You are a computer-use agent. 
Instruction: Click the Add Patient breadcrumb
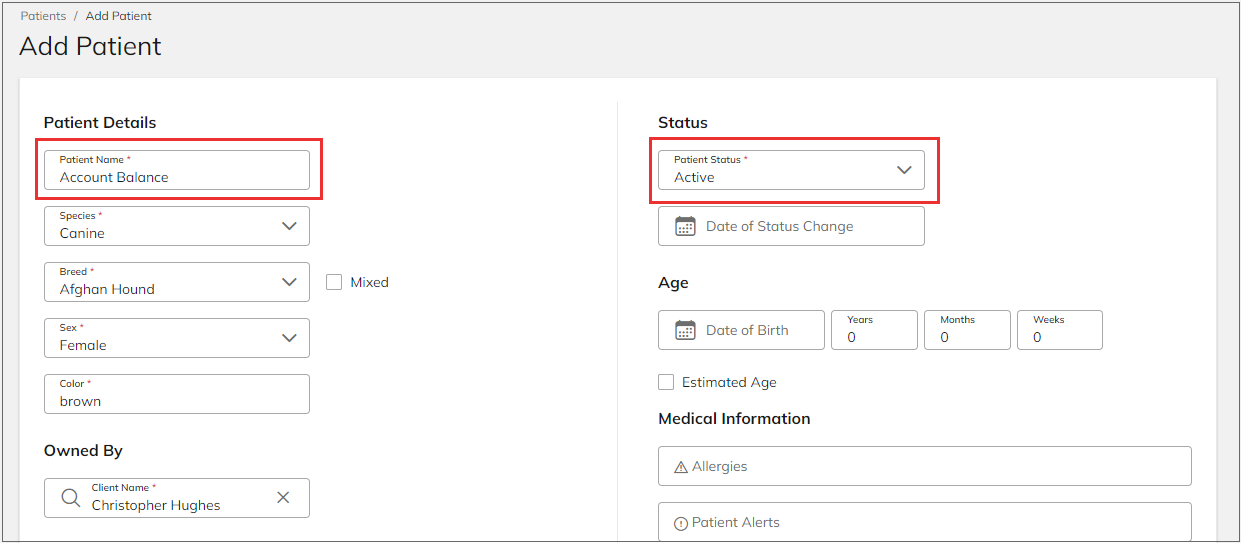point(119,16)
